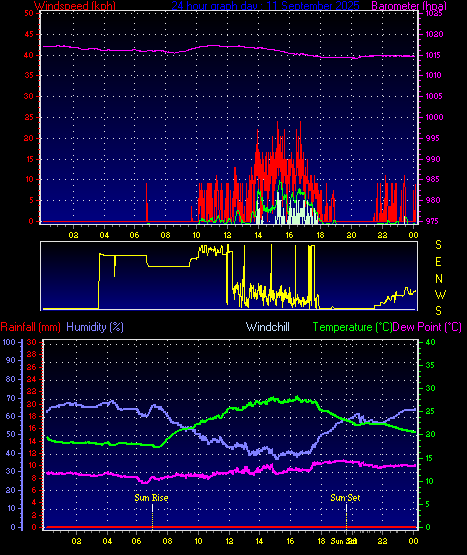The image size is (467, 555).
Task: Click the Sun Rise marker label
Action: click(x=151, y=498)
